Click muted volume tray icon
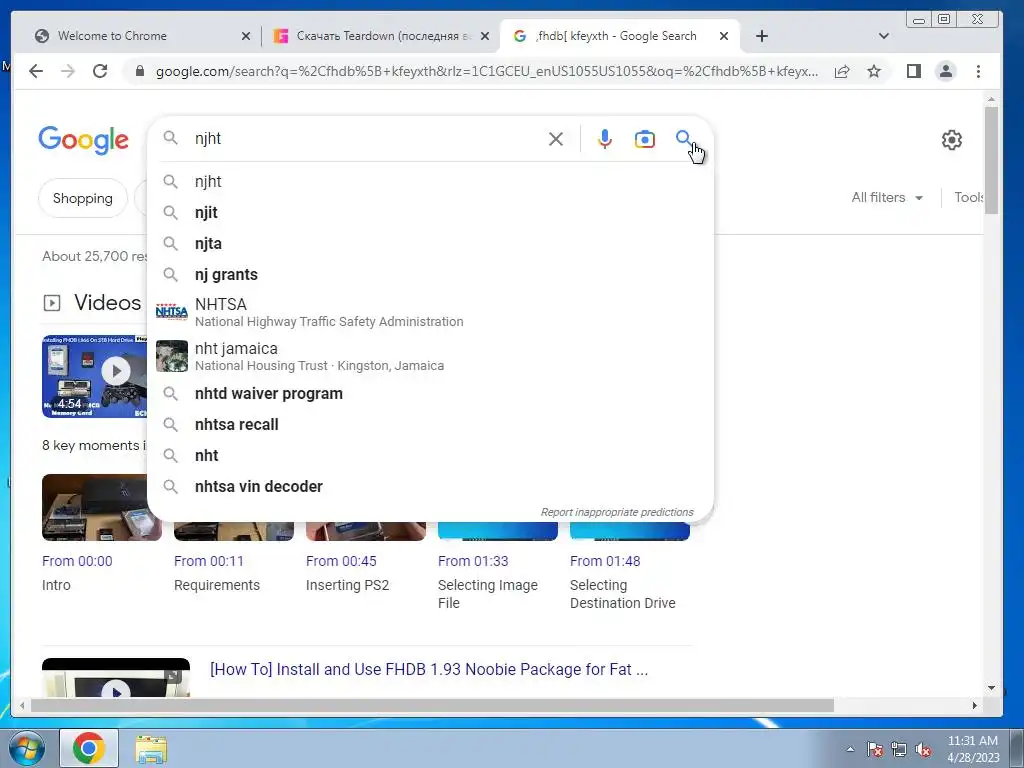This screenshot has width=1024, height=768. [x=923, y=749]
